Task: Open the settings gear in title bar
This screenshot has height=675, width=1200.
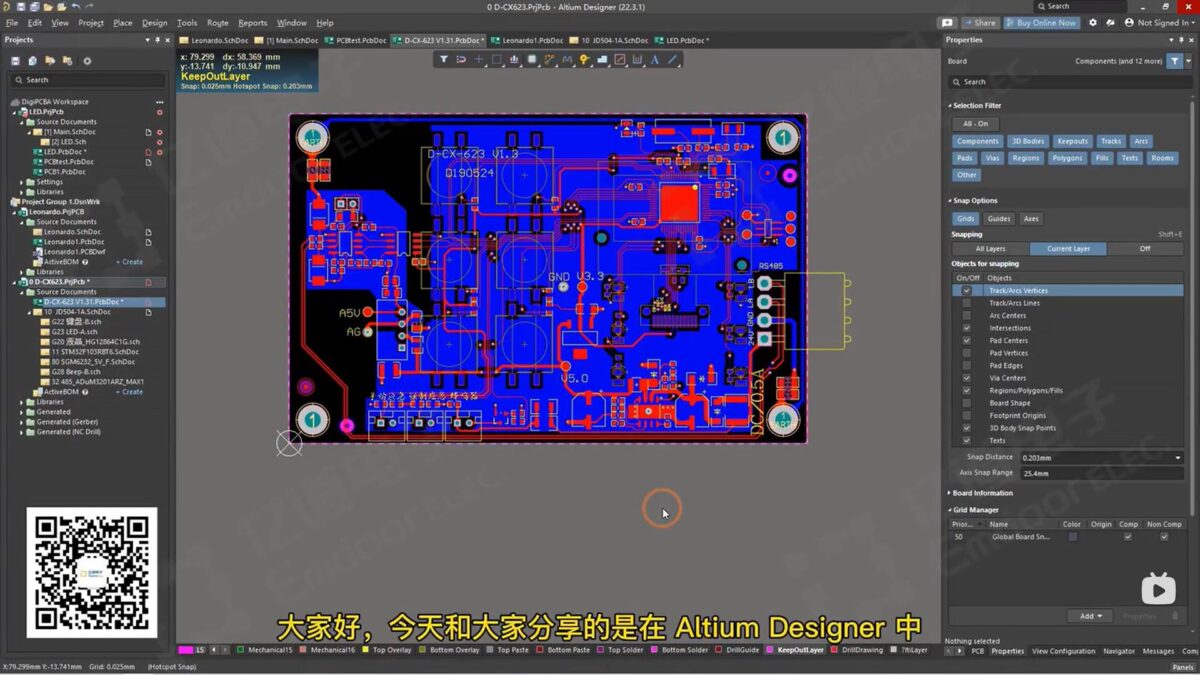Action: (x=1092, y=22)
